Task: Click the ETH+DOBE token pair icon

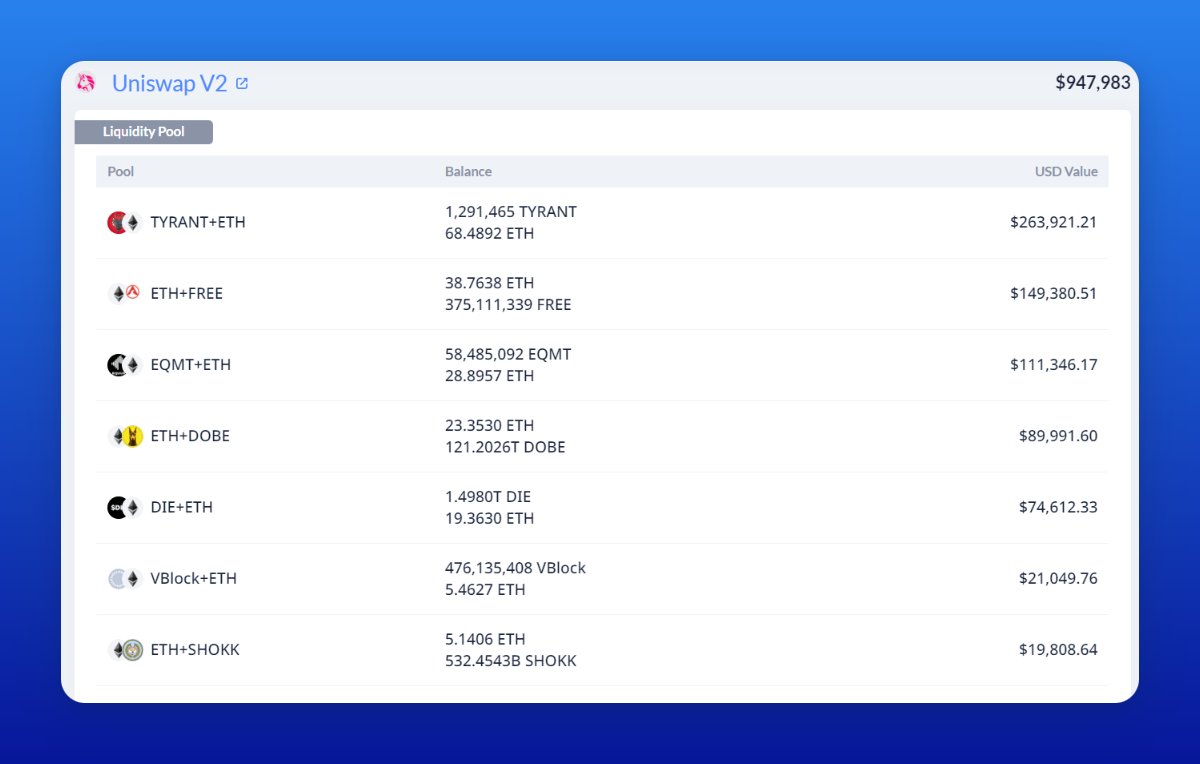Action: [124, 436]
